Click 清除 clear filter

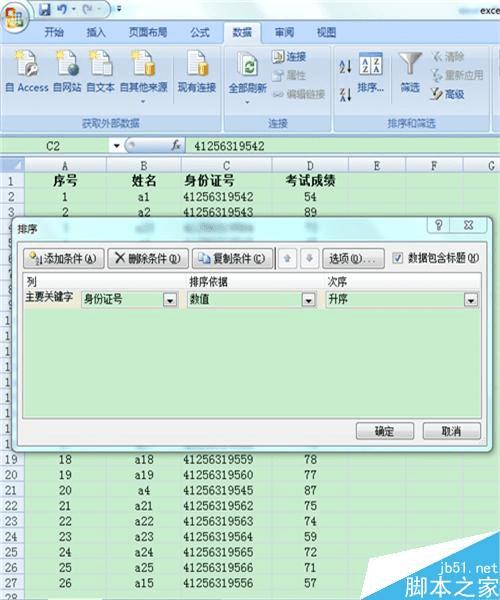click(x=448, y=57)
